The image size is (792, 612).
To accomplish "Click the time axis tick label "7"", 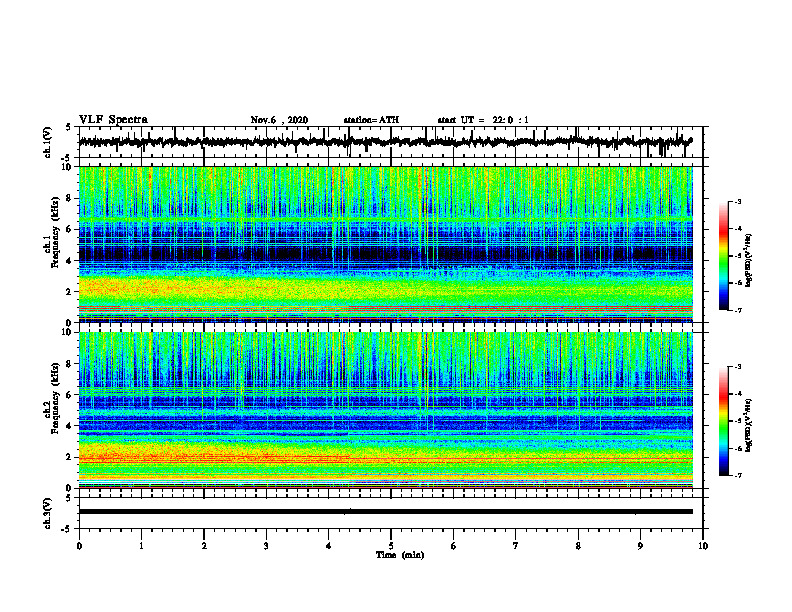I will point(516,546).
